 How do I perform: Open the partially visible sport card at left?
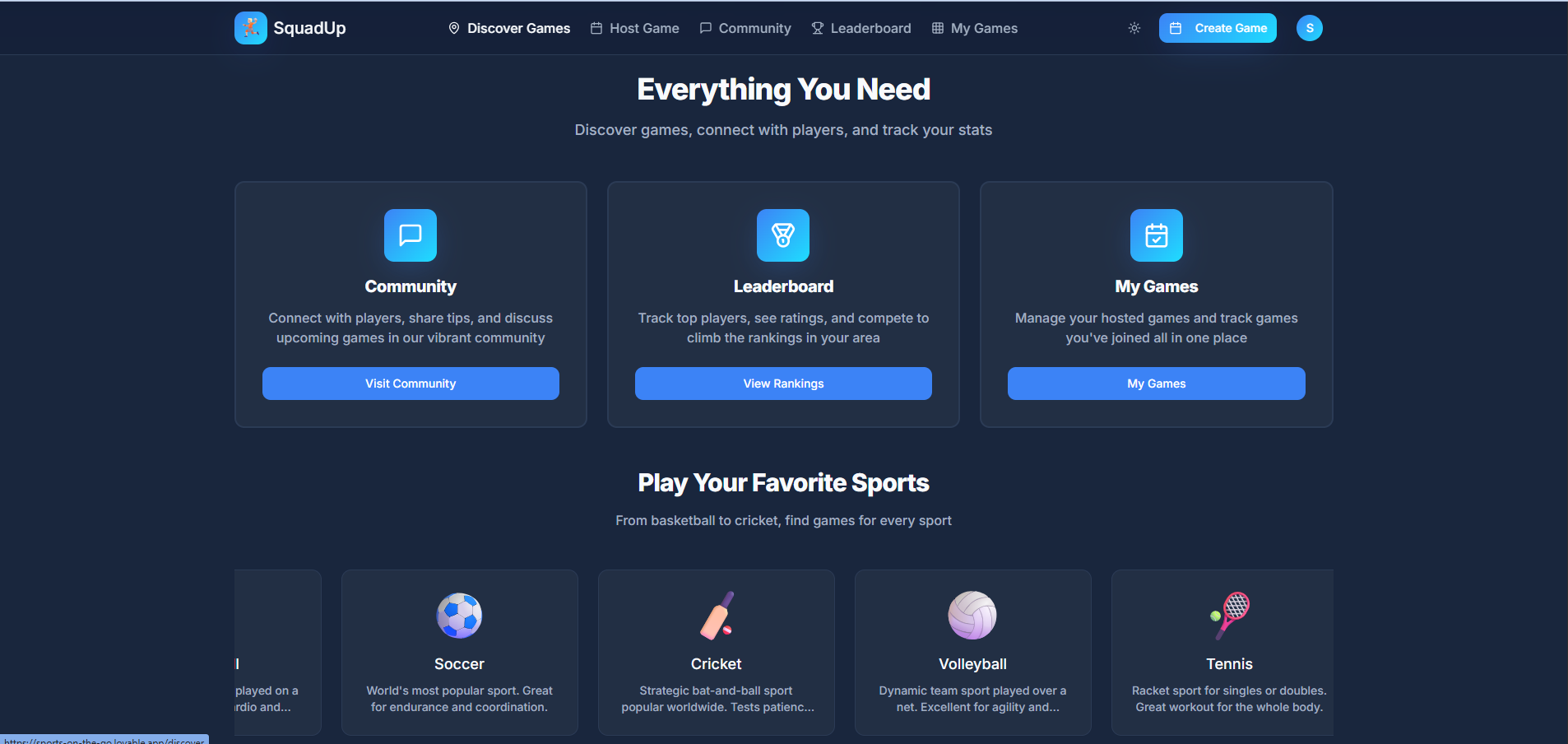pyautogui.click(x=277, y=653)
